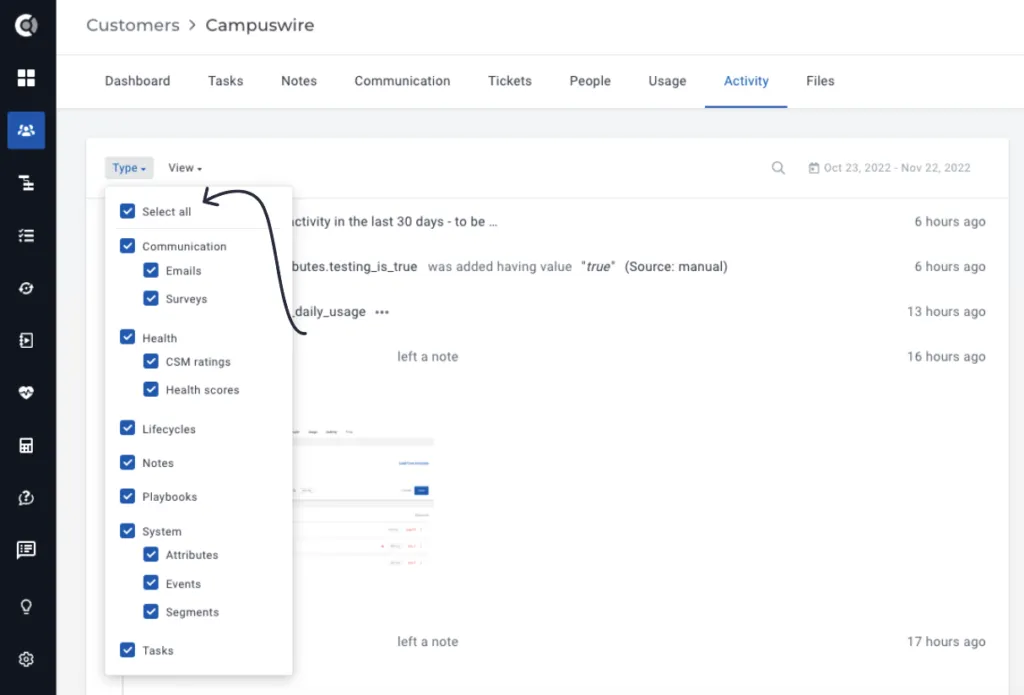
Task: Open the help question bubble icon in the sidebar
Action: tap(26, 498)
